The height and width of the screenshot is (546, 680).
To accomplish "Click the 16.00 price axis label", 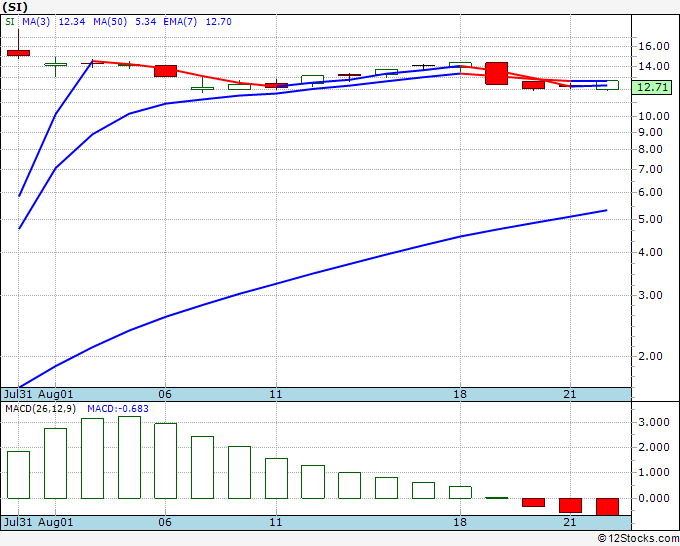I will click(x=654, y=46).
